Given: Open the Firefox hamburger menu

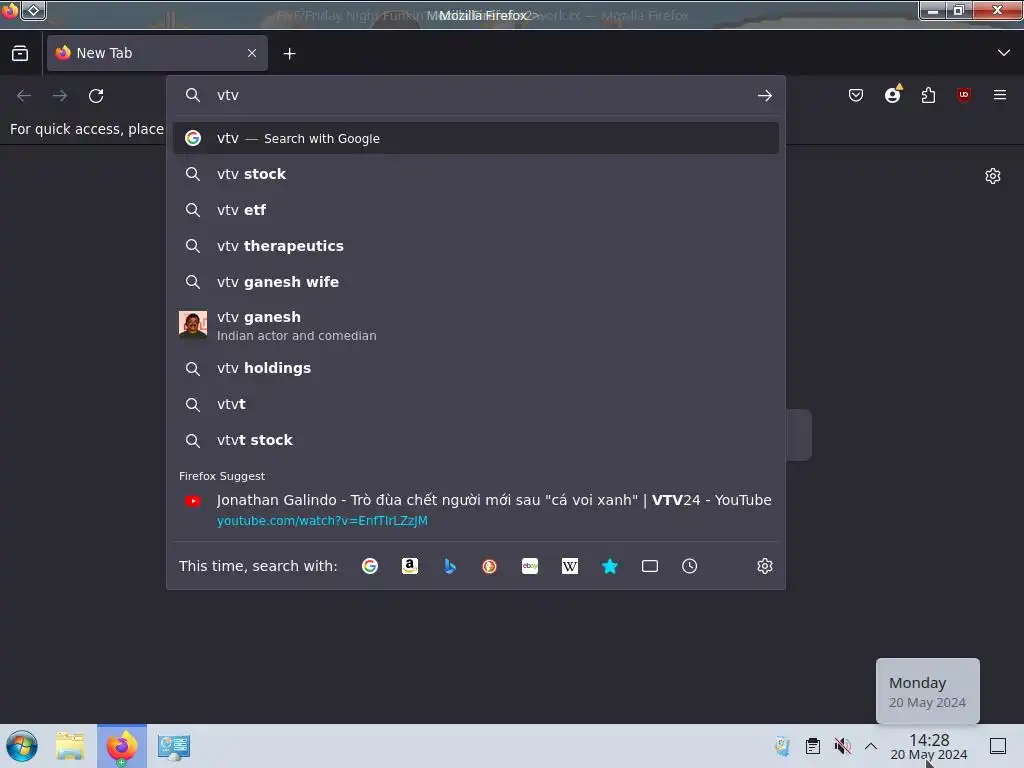Looking at the screenshot, I should coord(1000,95).
